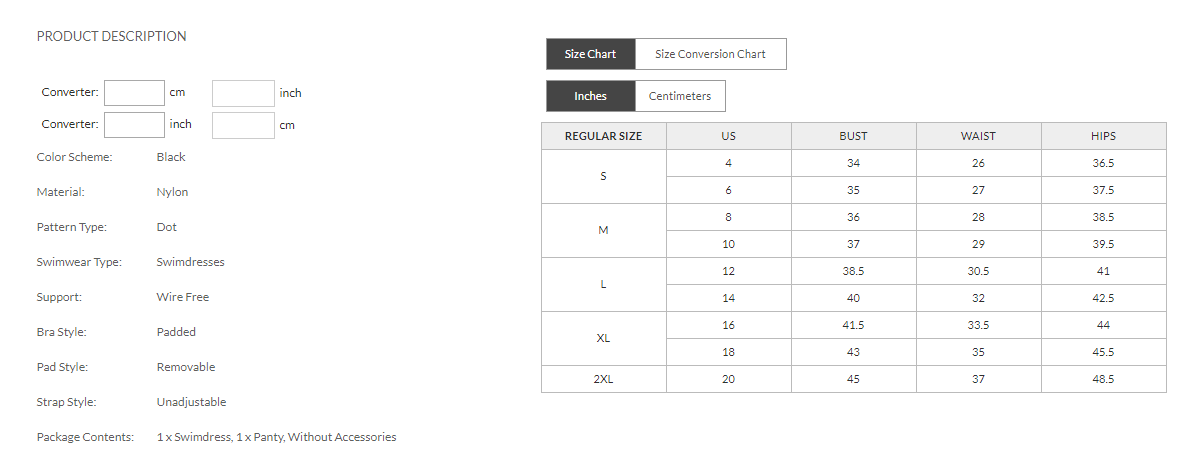Click the US column header

pyautogui.click(x=728, y=136)
